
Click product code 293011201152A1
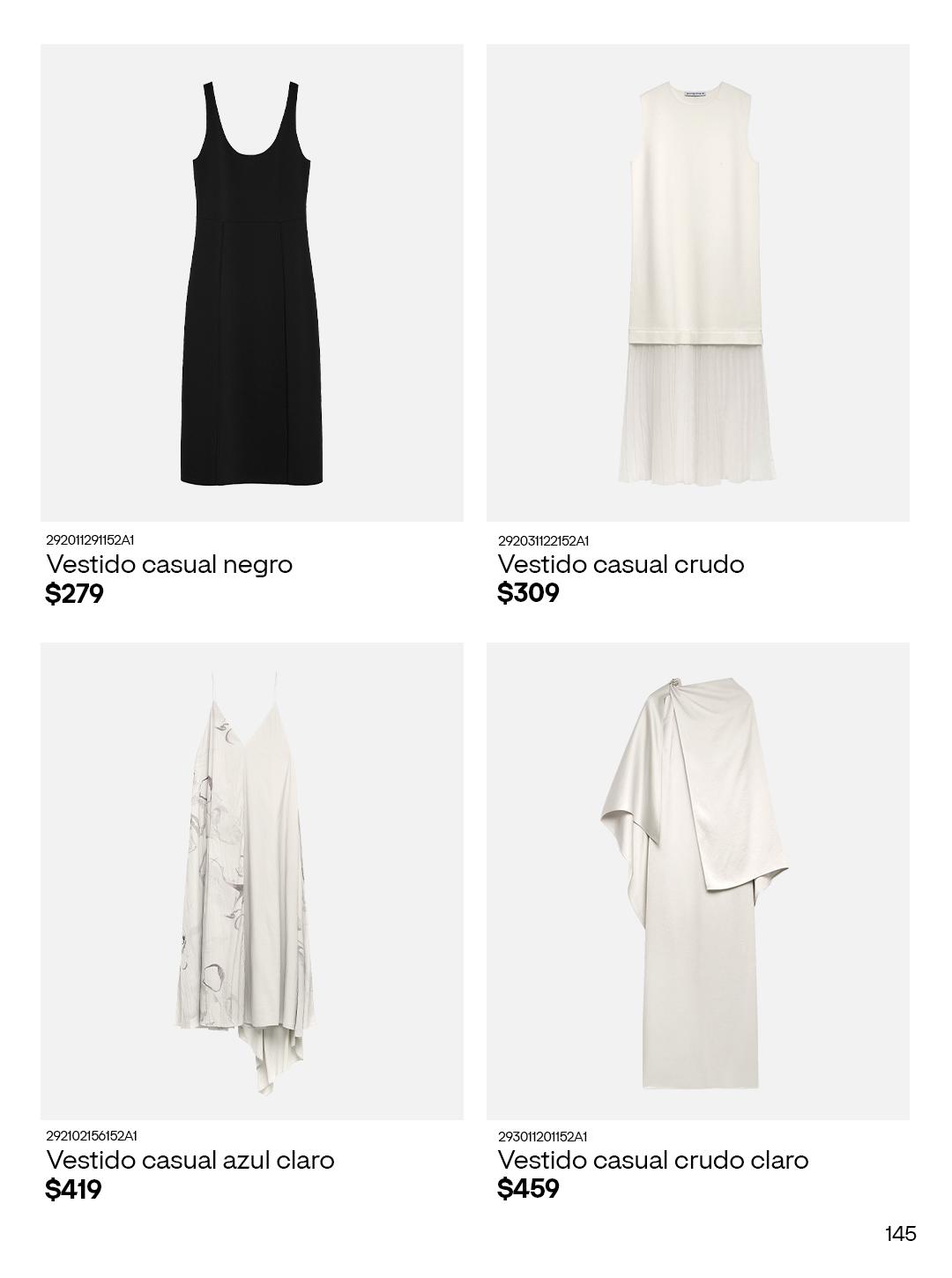click(x=542, y=1136)
